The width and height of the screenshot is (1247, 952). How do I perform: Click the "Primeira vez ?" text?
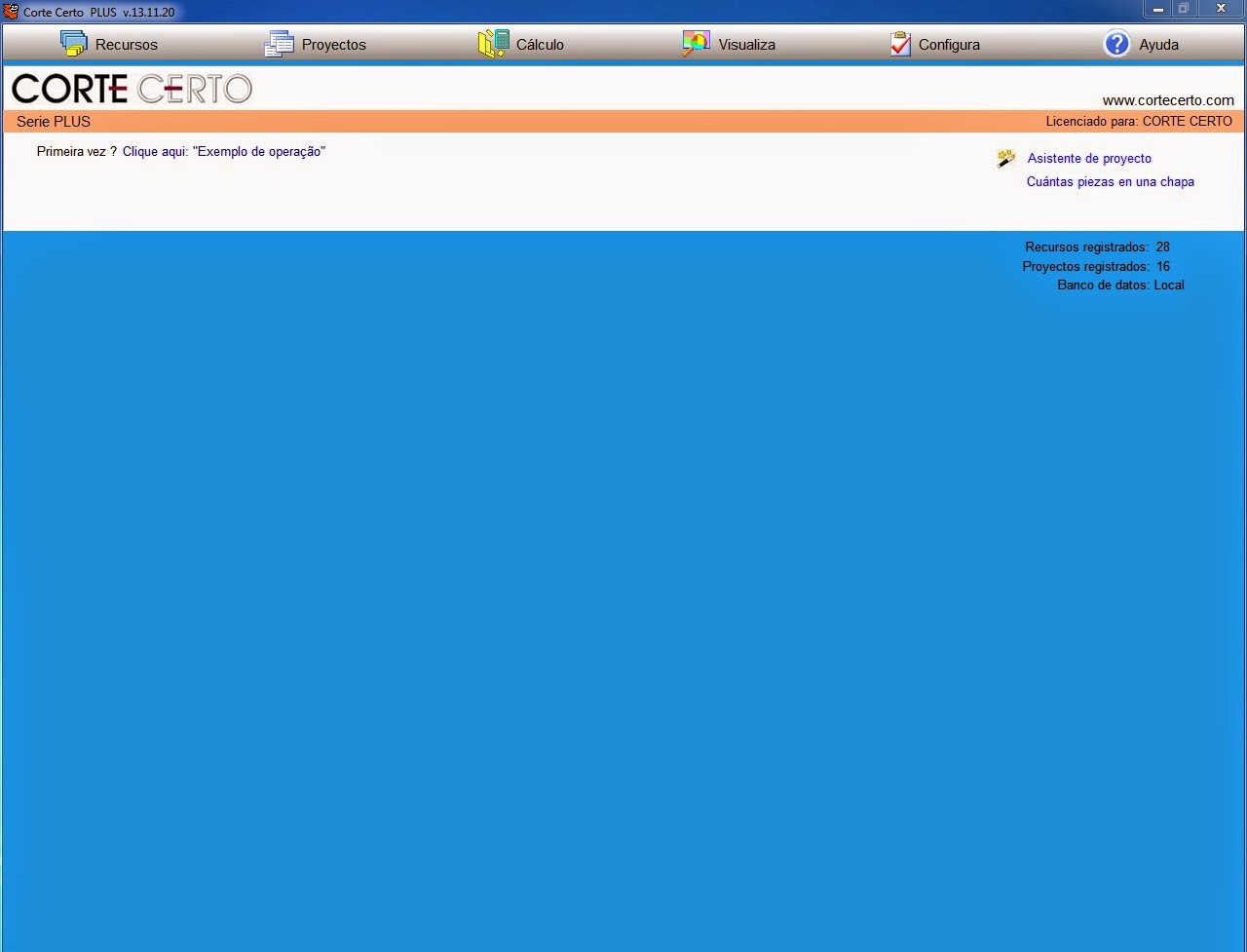tap(76, 152)
